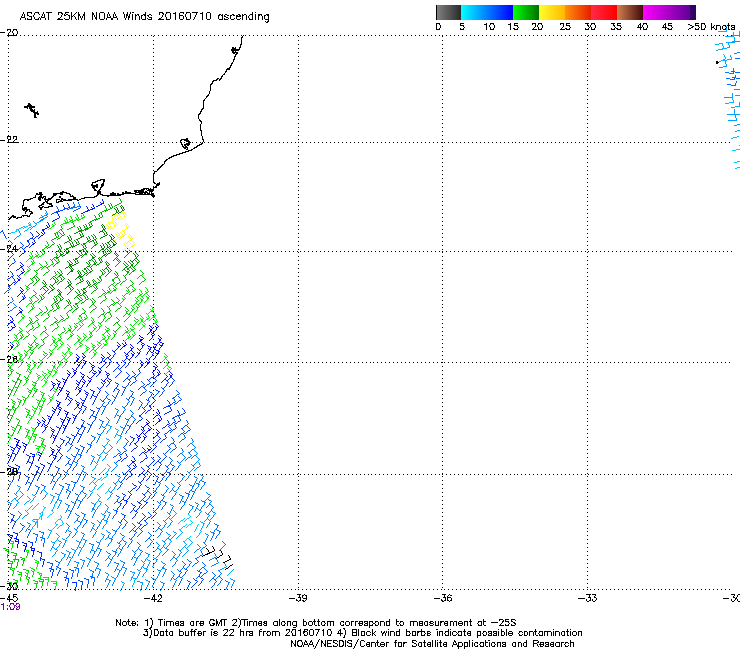Click the brown 35-40 knots legend swatch
The image size is (740, 650).
point(630,12)
